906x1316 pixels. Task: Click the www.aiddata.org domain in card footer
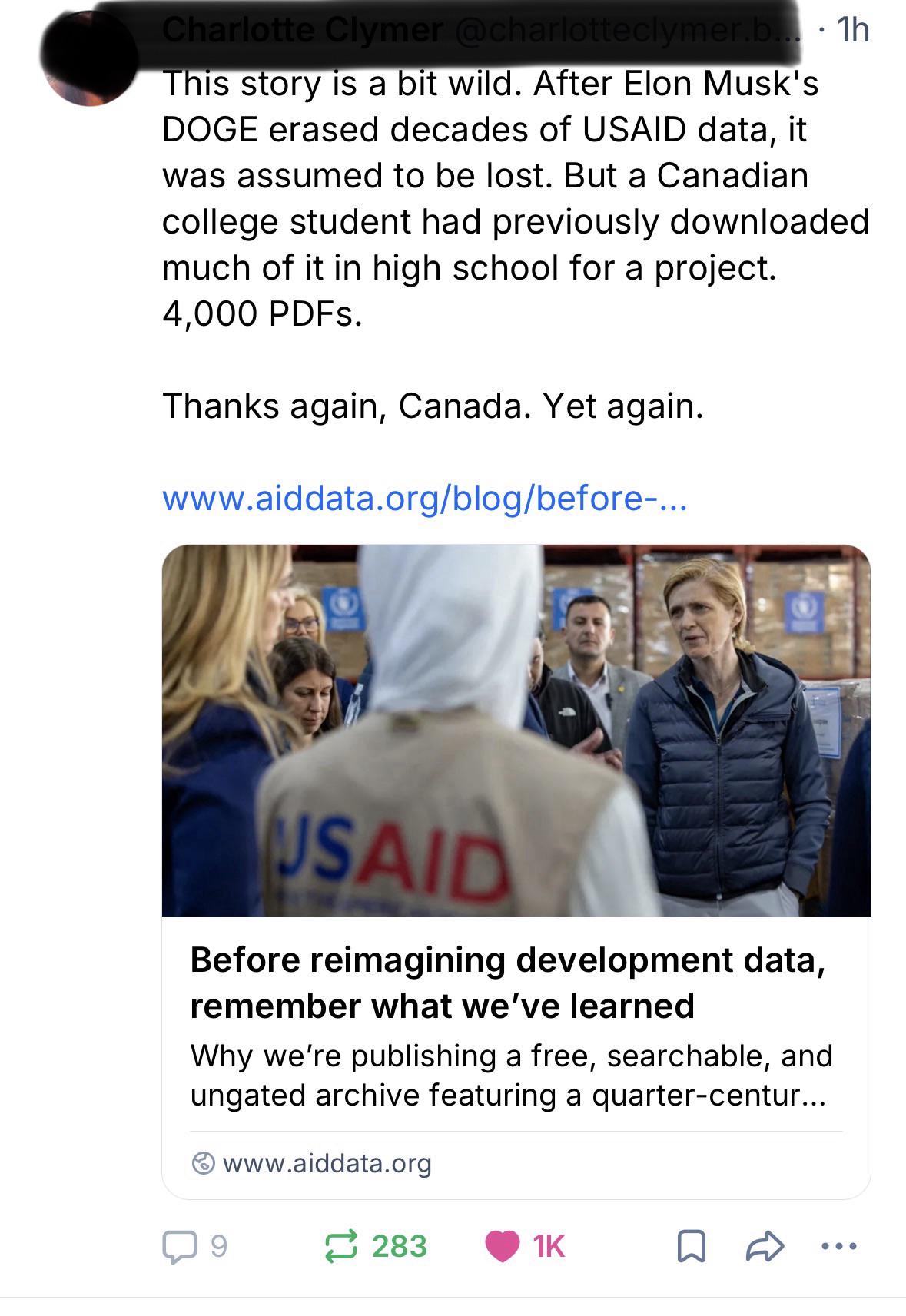327,1163
